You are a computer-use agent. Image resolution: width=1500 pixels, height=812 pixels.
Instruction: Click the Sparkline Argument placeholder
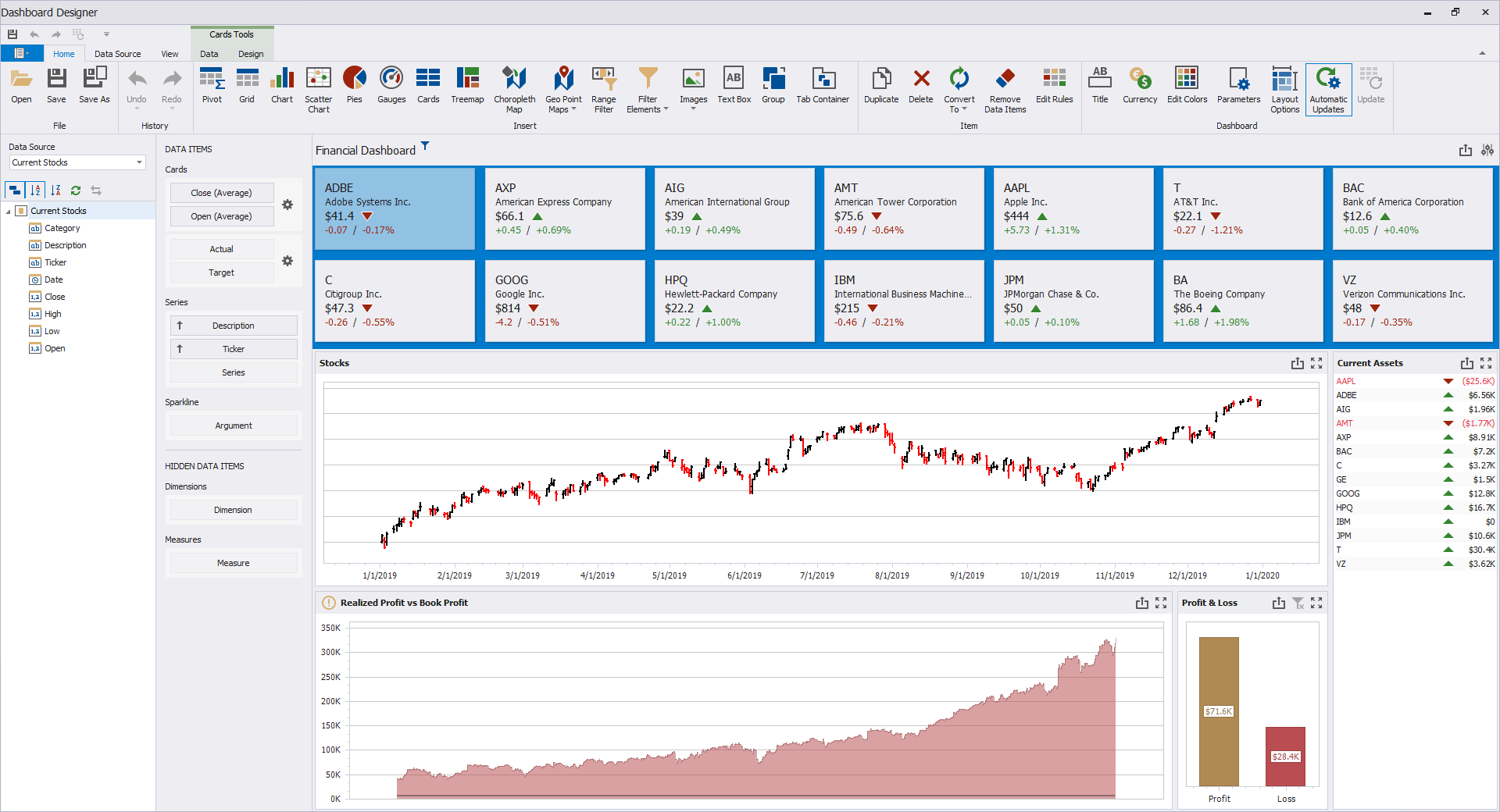[x=234, y=426]
